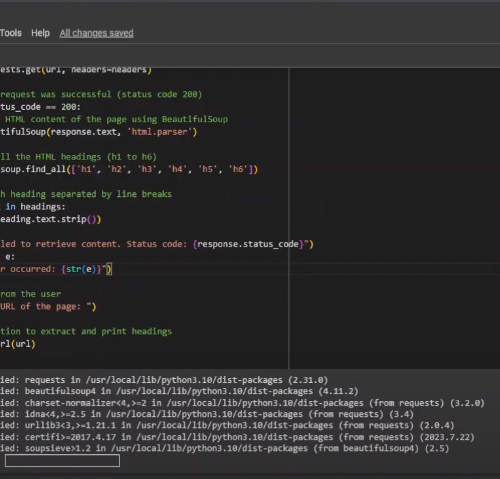Click the 'All changes saved' link
The height and width of the screenshot is (479, 500).
click(96, 33)
